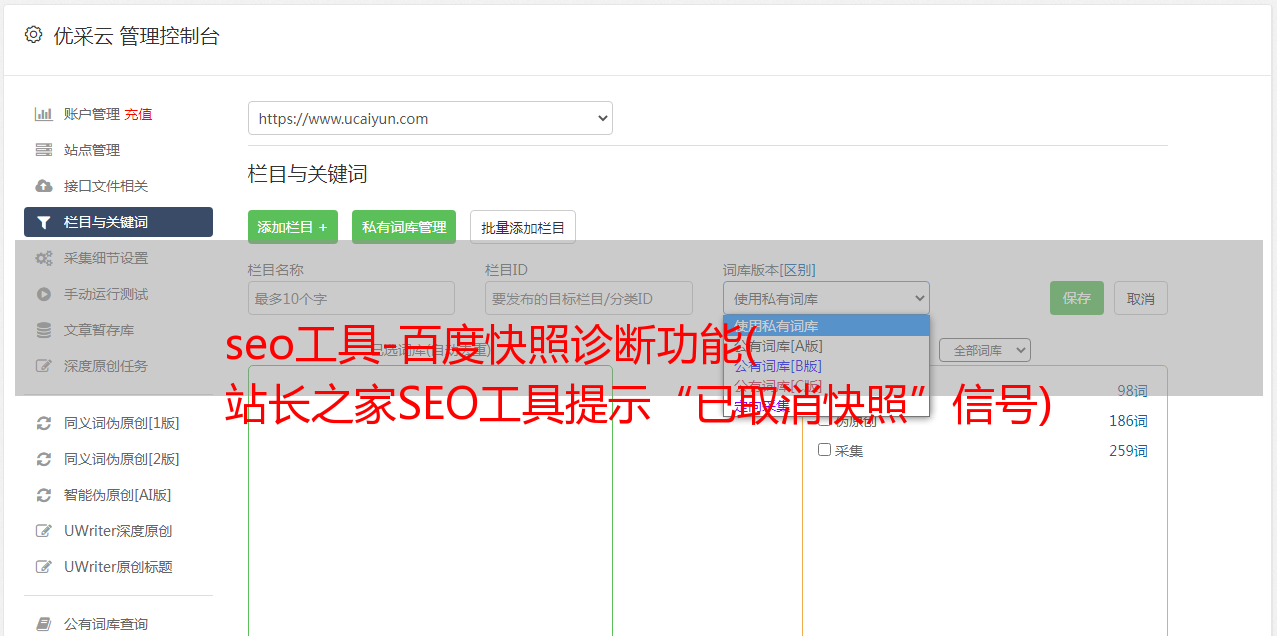Open 文章暂存库 via its database icon
The image size is (1277, 636).
[x=44, y=330]
